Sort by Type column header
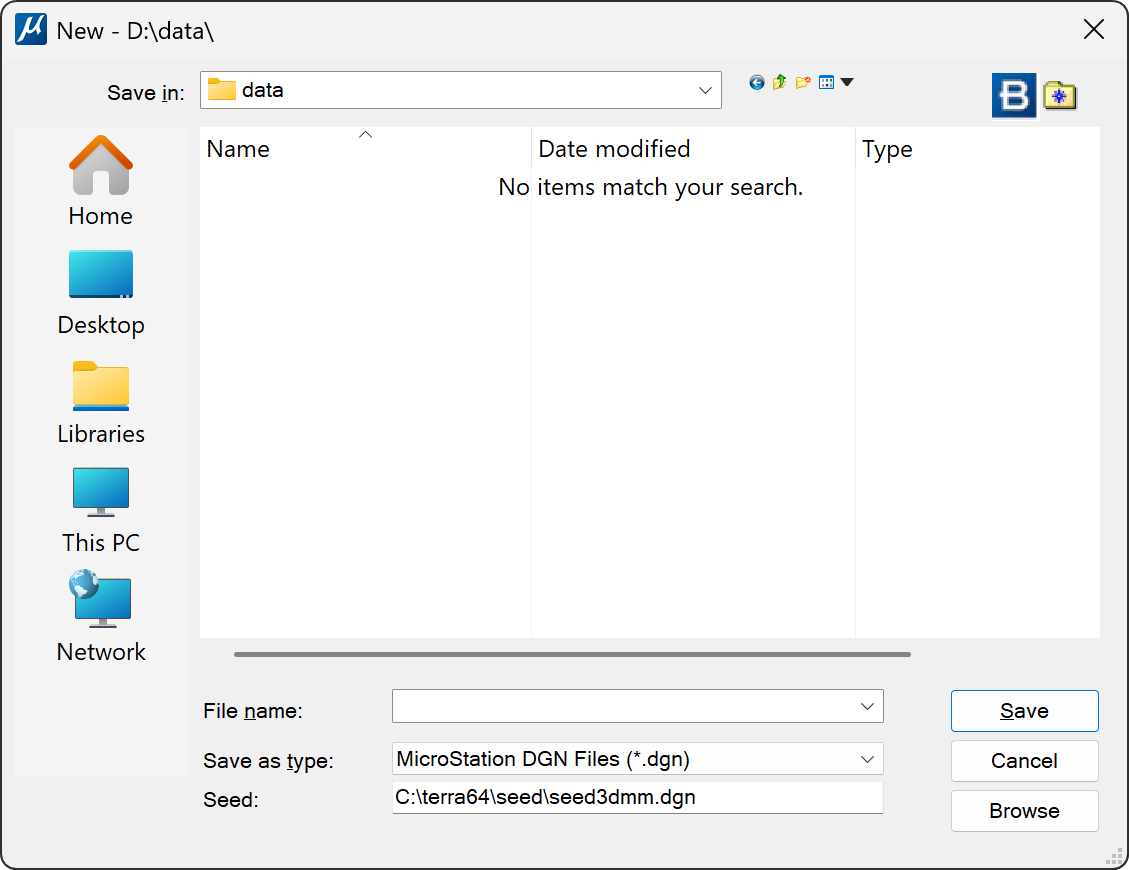This screenshot has height=870, width=1129. click(978, 148)
